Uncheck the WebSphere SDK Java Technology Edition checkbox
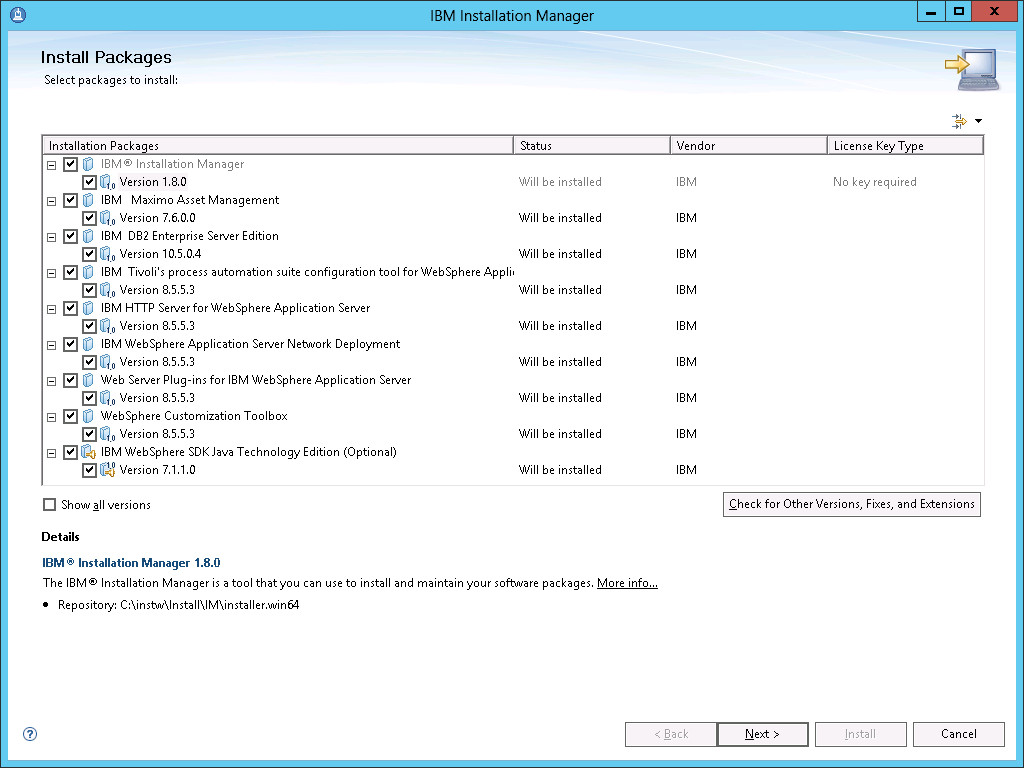The height and width of the screenshot is (768, 1024). (71, 452)
